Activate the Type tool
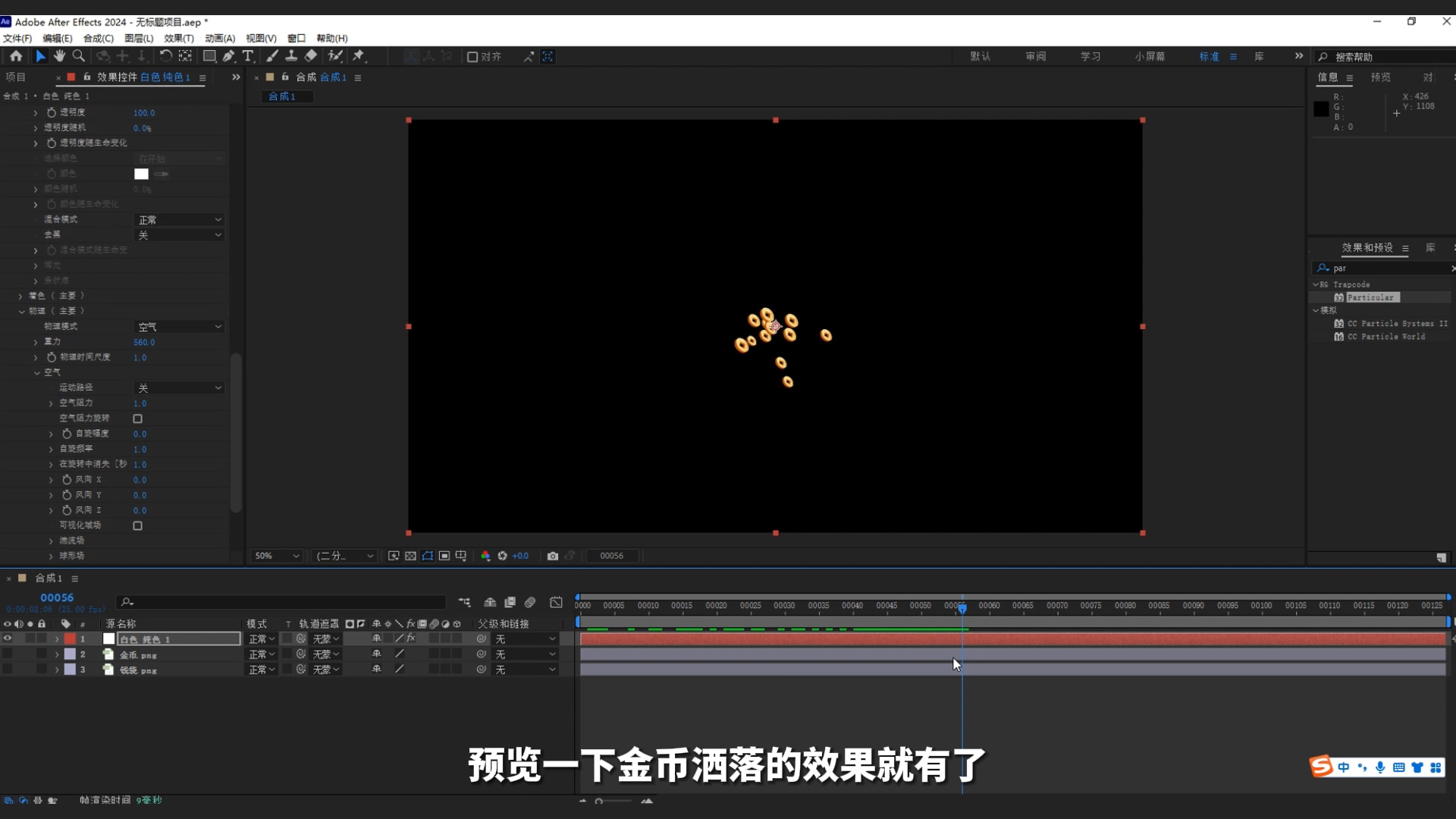The width and height of the screenshot is (1456, 819). click(x=248, y=55)
